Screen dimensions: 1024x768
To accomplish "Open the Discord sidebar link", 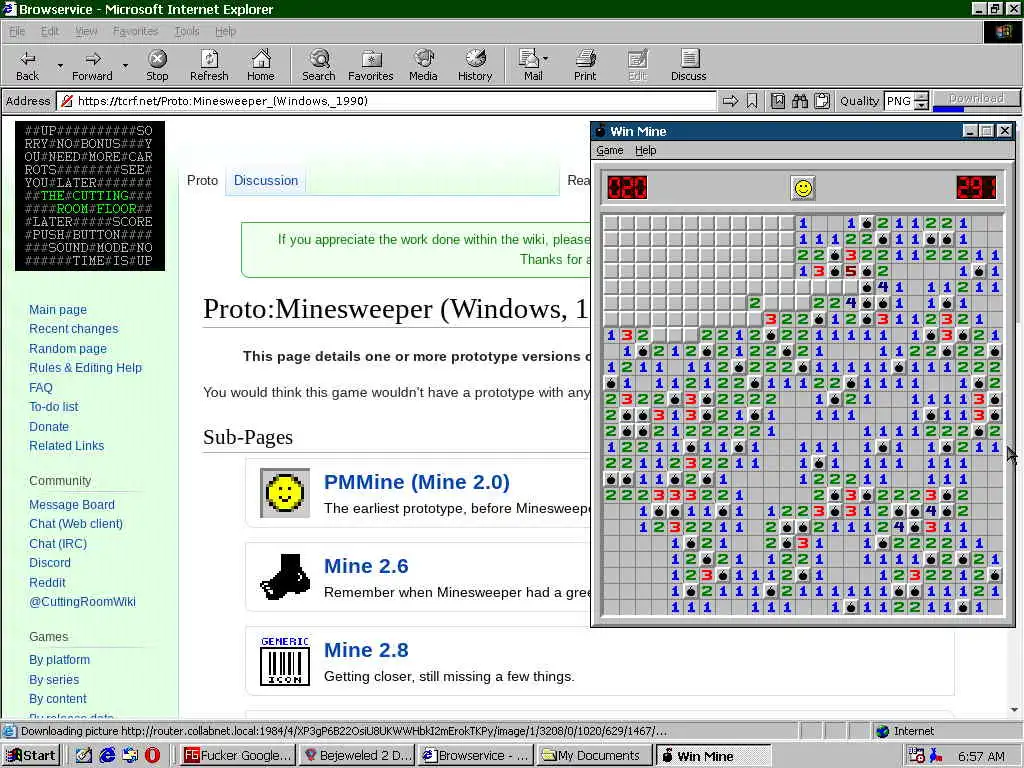I will (50, 562).
